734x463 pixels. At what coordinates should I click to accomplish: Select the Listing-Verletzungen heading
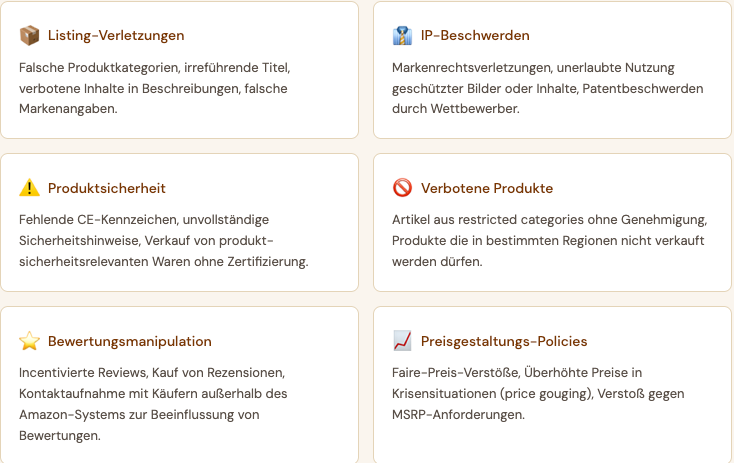(x=116, y=36)
